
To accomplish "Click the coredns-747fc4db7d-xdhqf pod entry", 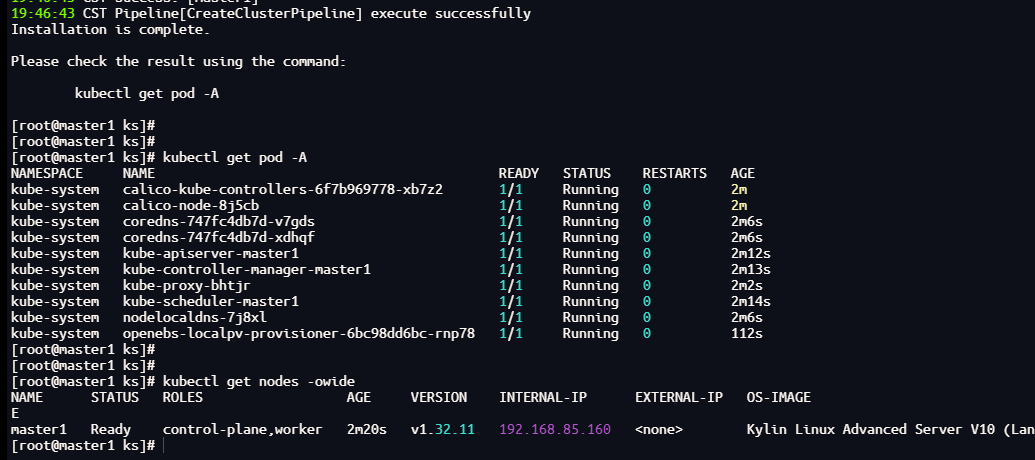I will click(218, 237).
